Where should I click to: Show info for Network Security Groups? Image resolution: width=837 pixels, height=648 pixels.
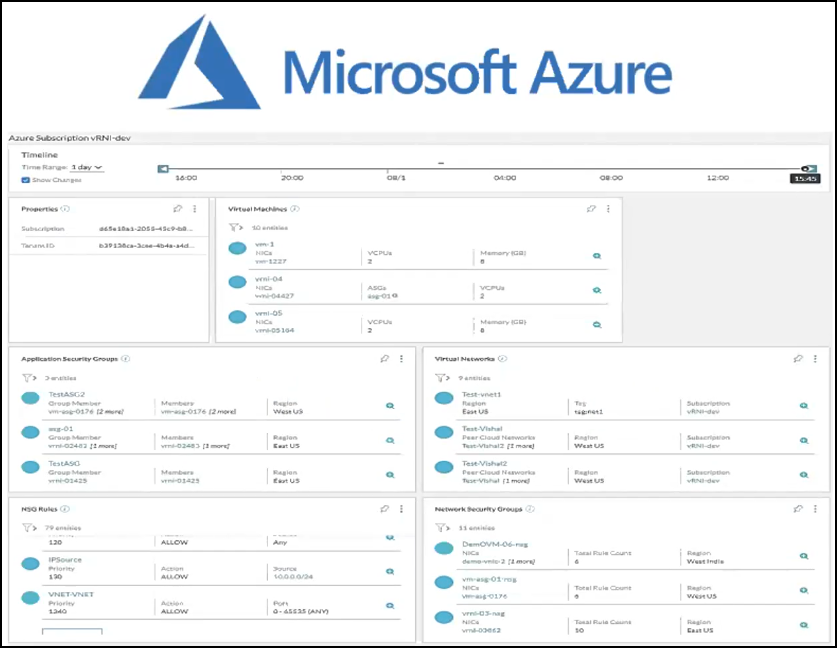coord(530,509)
